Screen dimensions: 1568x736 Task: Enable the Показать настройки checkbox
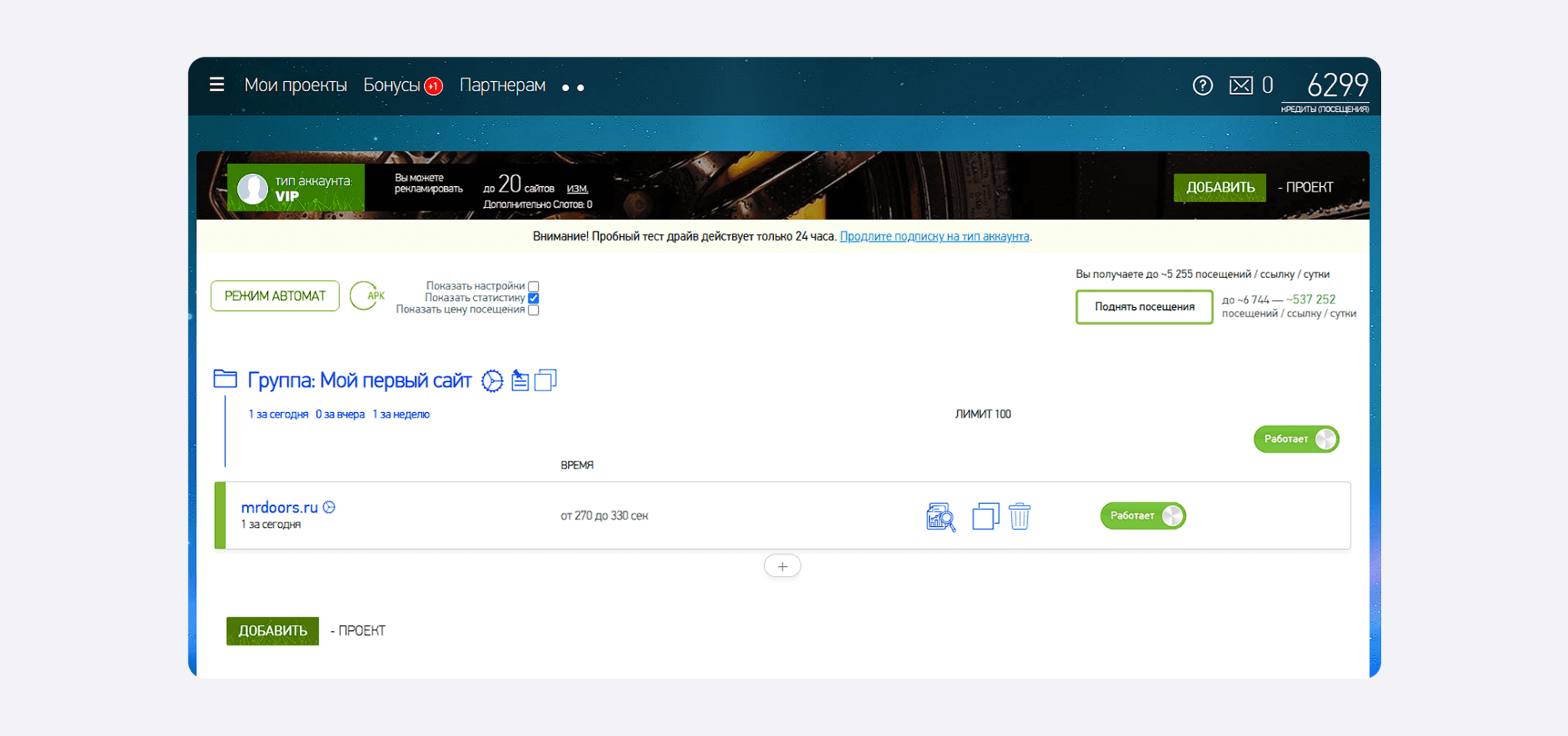coord(534,286)
